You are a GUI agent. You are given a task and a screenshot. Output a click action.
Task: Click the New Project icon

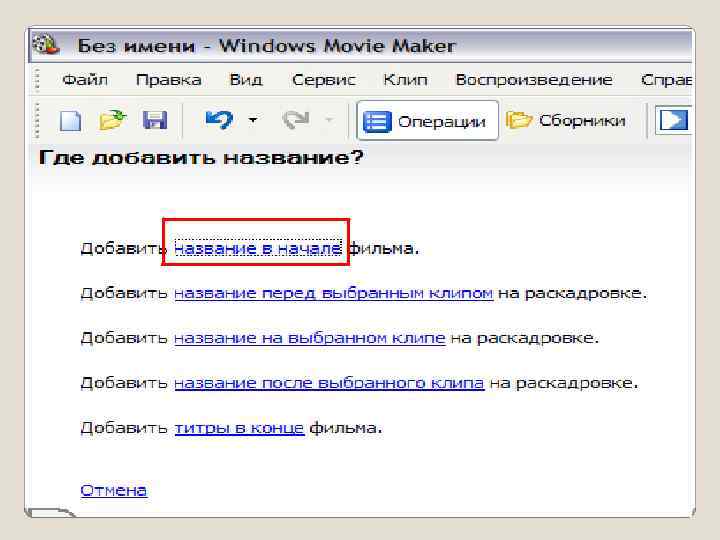pos(71,121)
